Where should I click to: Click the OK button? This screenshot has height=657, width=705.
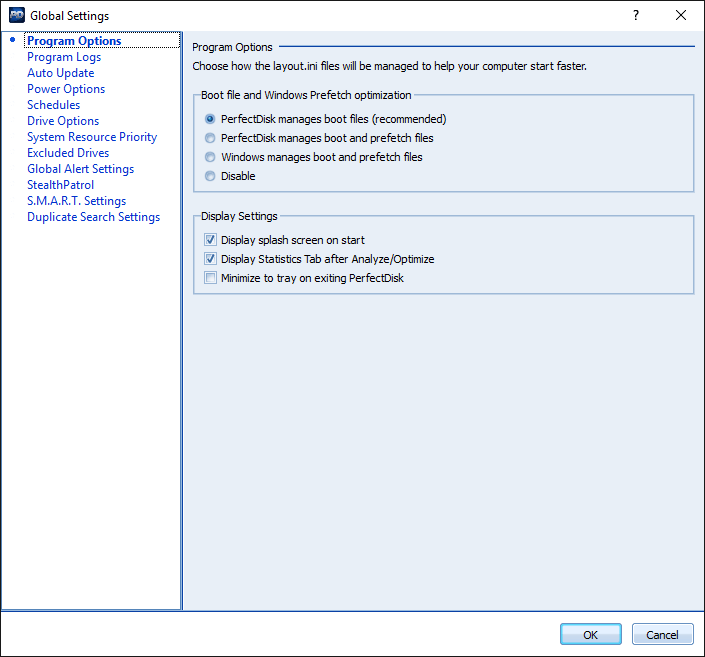(590, 634)
